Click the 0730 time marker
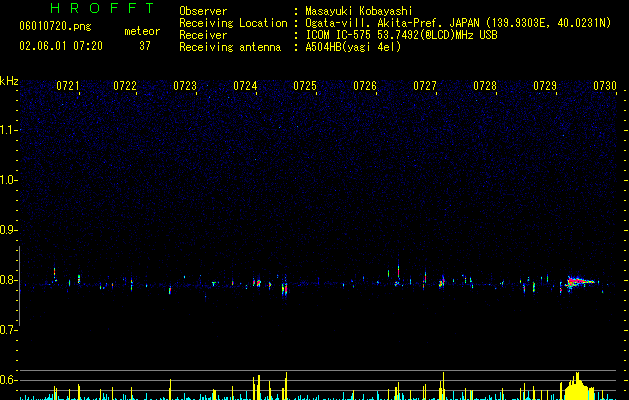This screenshot has height=400, width=629. coord(605,86)
